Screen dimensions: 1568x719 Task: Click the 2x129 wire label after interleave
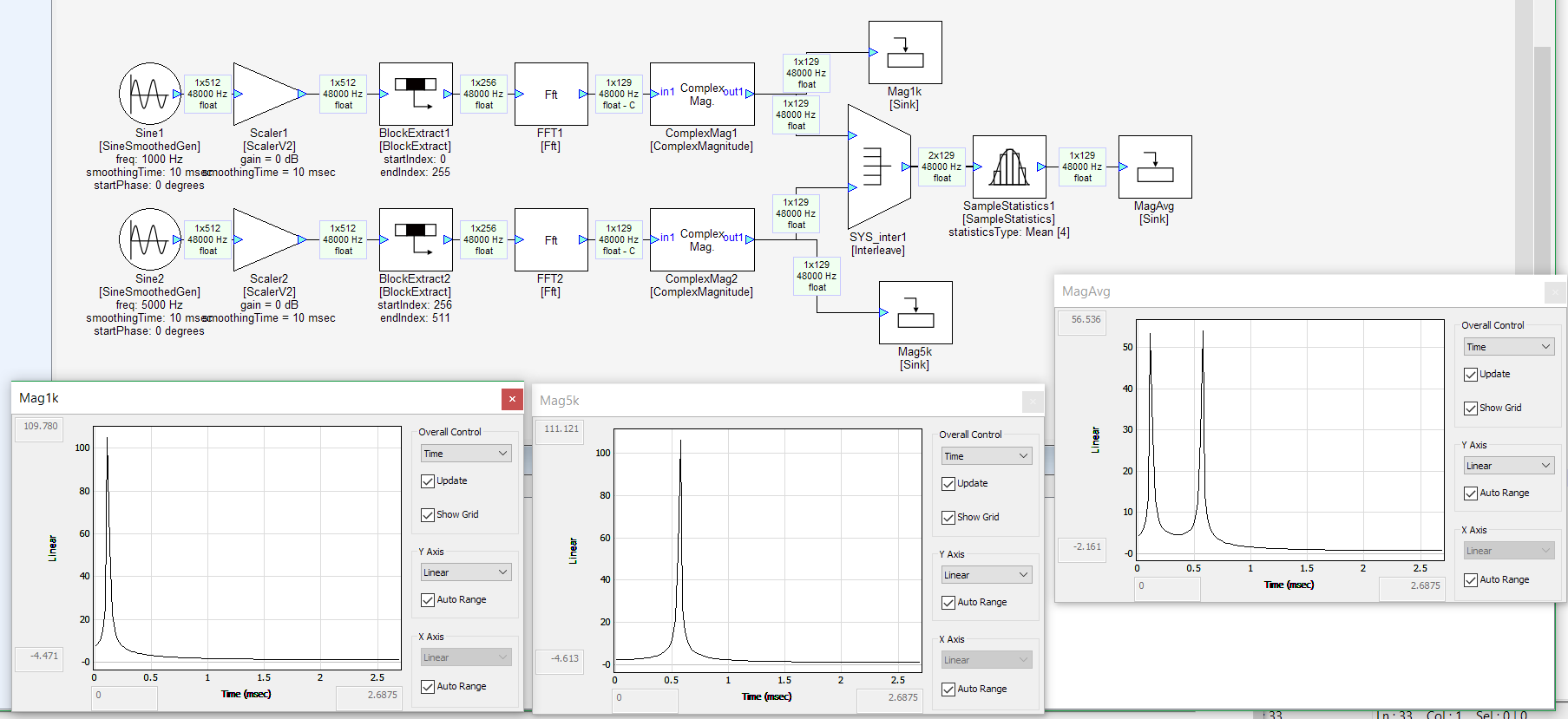coord(941,167)
